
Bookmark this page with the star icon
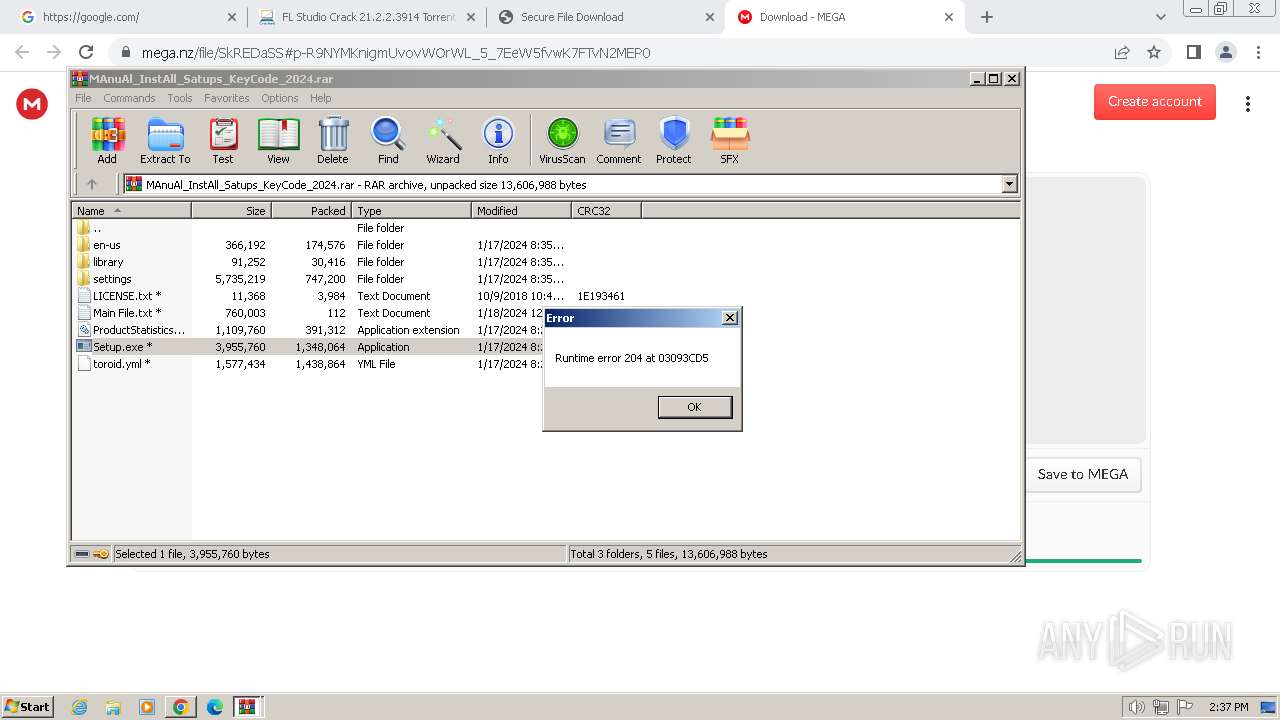point(1154,52)
